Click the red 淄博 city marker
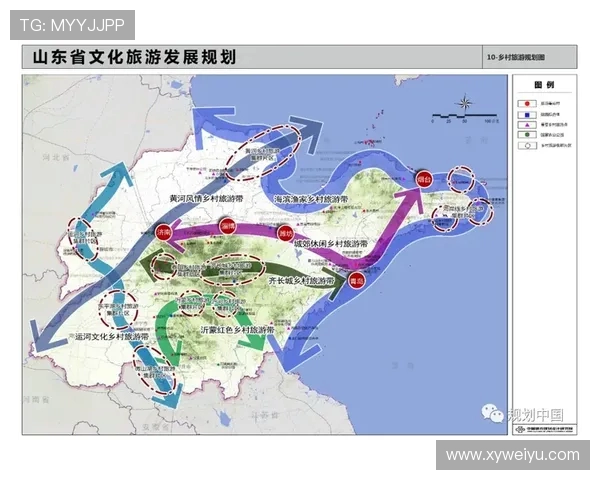The width and height of the screenshot is (600, 480). 228,226
